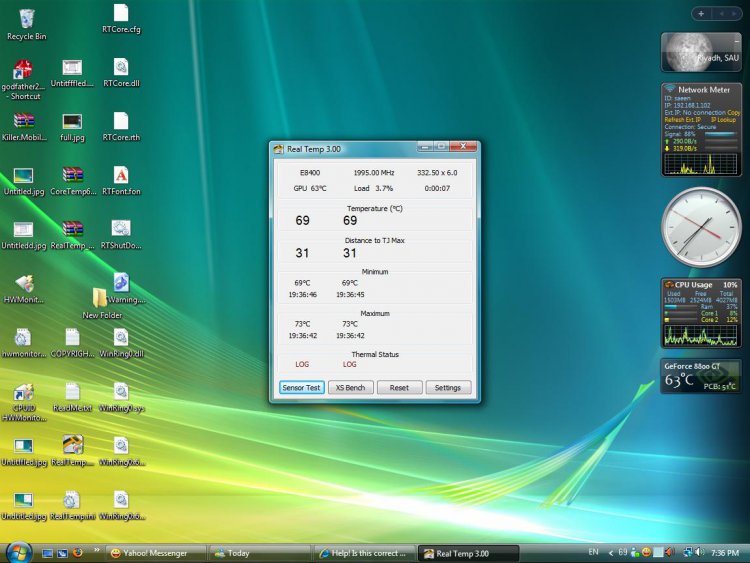Click the Show Desktop quick launch icon
Viewport: 750px width, 563px height.
click(47, 553)
